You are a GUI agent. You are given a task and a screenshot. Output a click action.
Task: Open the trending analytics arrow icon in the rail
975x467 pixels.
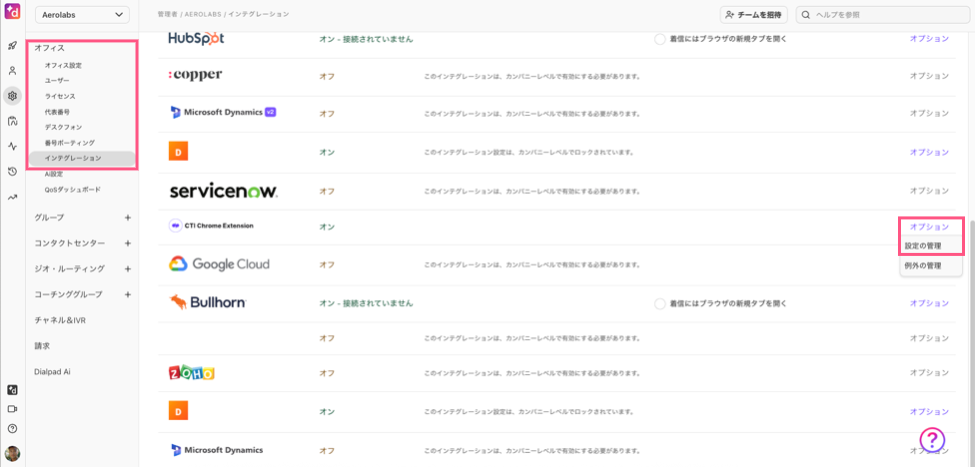(x=12, y=197)
